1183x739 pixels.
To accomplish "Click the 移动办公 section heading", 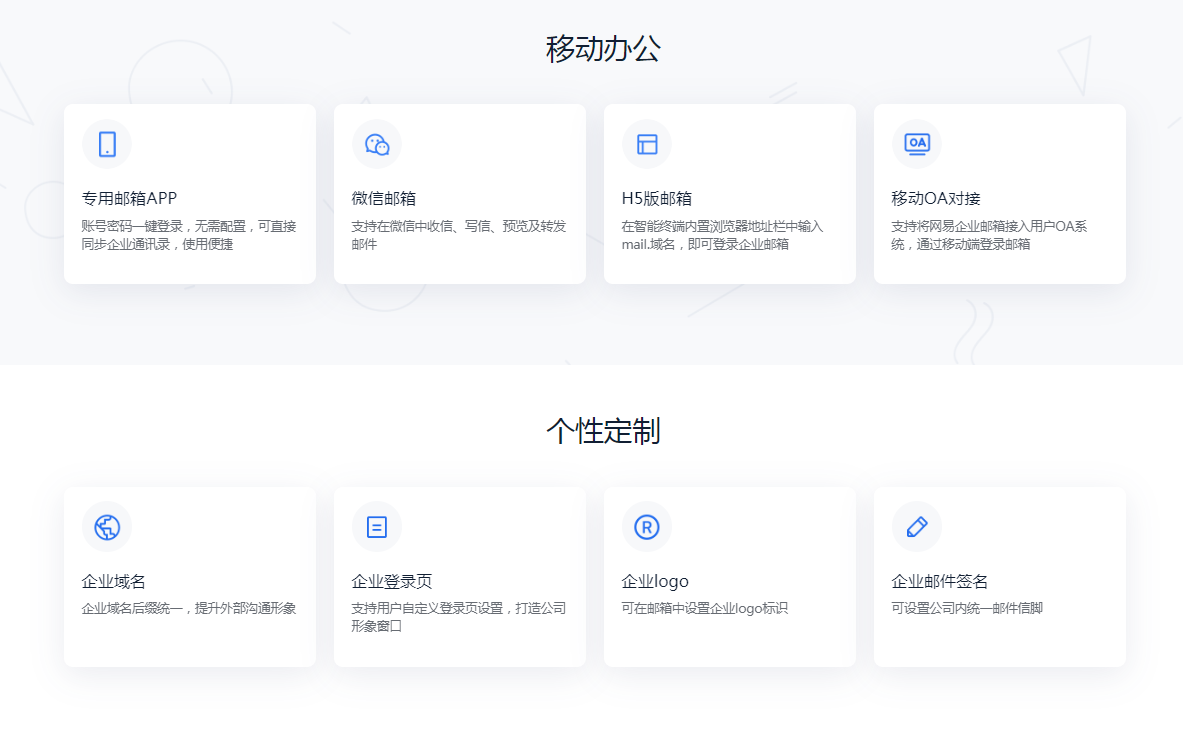I will (603, 49).
